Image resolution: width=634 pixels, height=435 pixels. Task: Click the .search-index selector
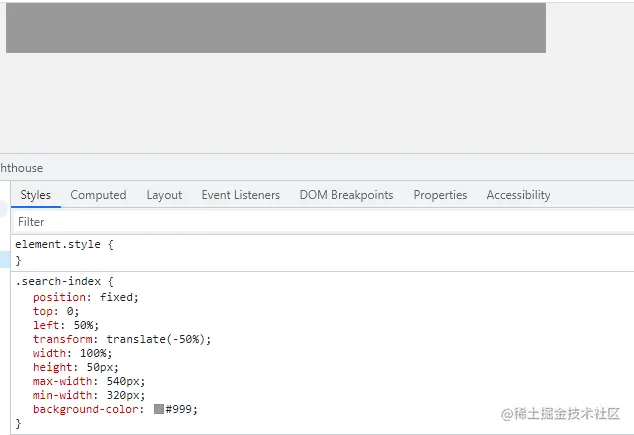click(58, 282)
